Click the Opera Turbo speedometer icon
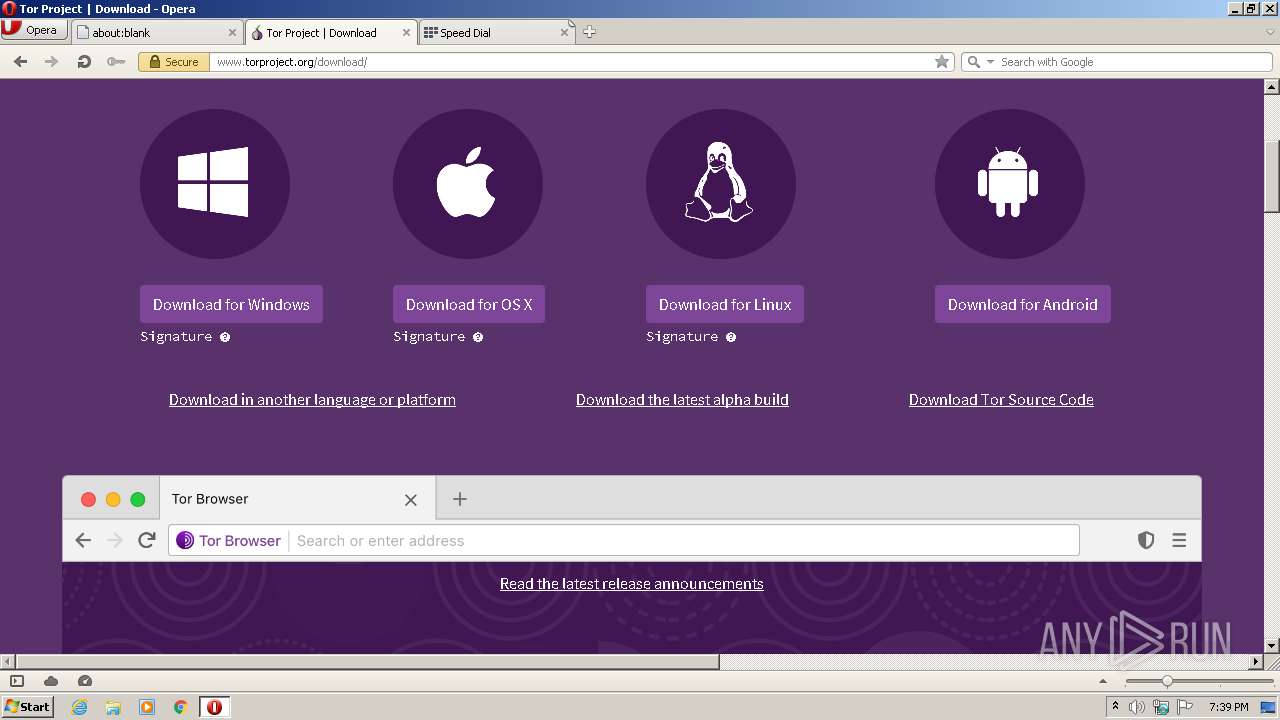Viewport: 1280px width, 720px height. point(85,681)
